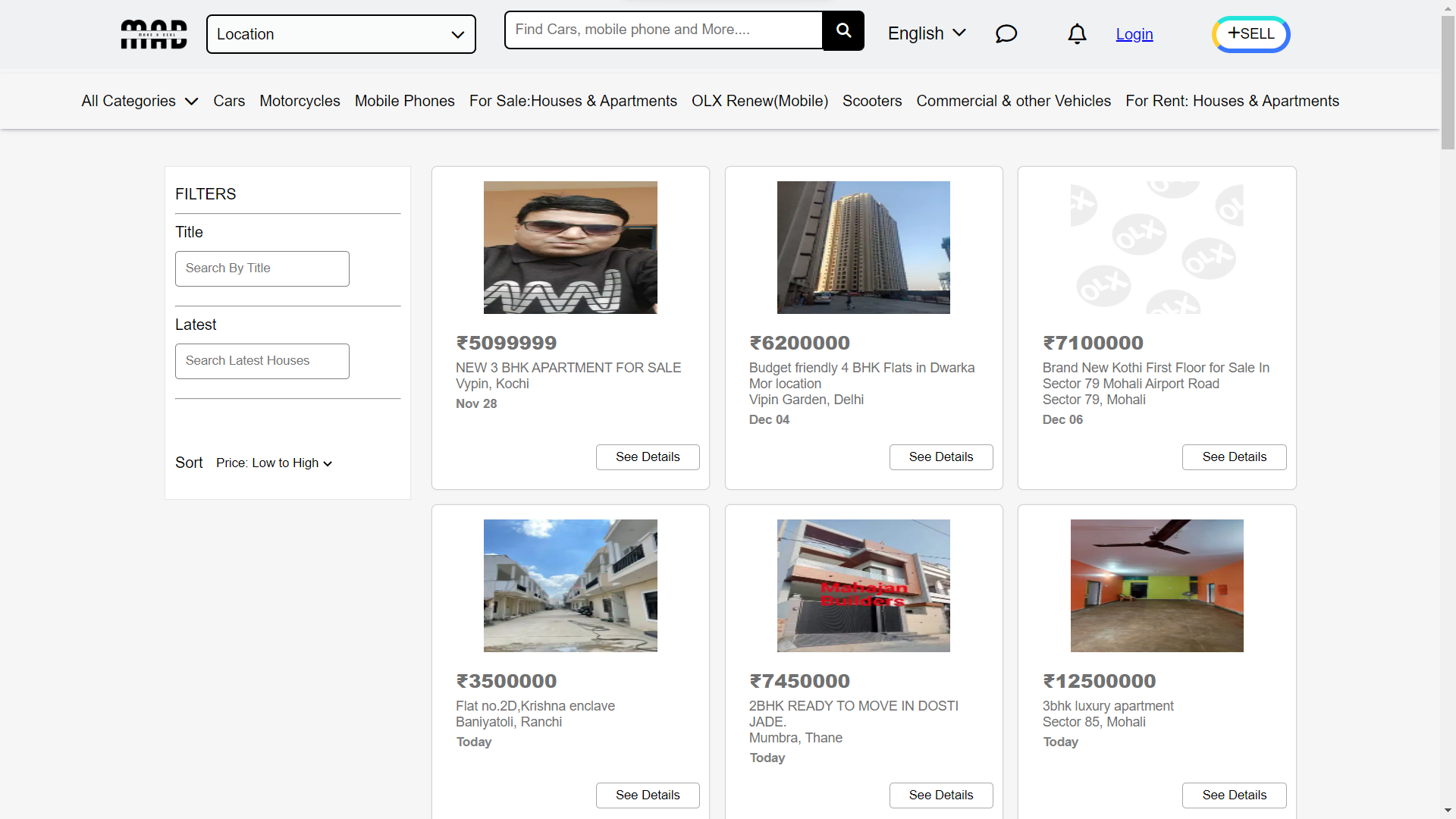Switch to the Scooters category

point(872,100)
